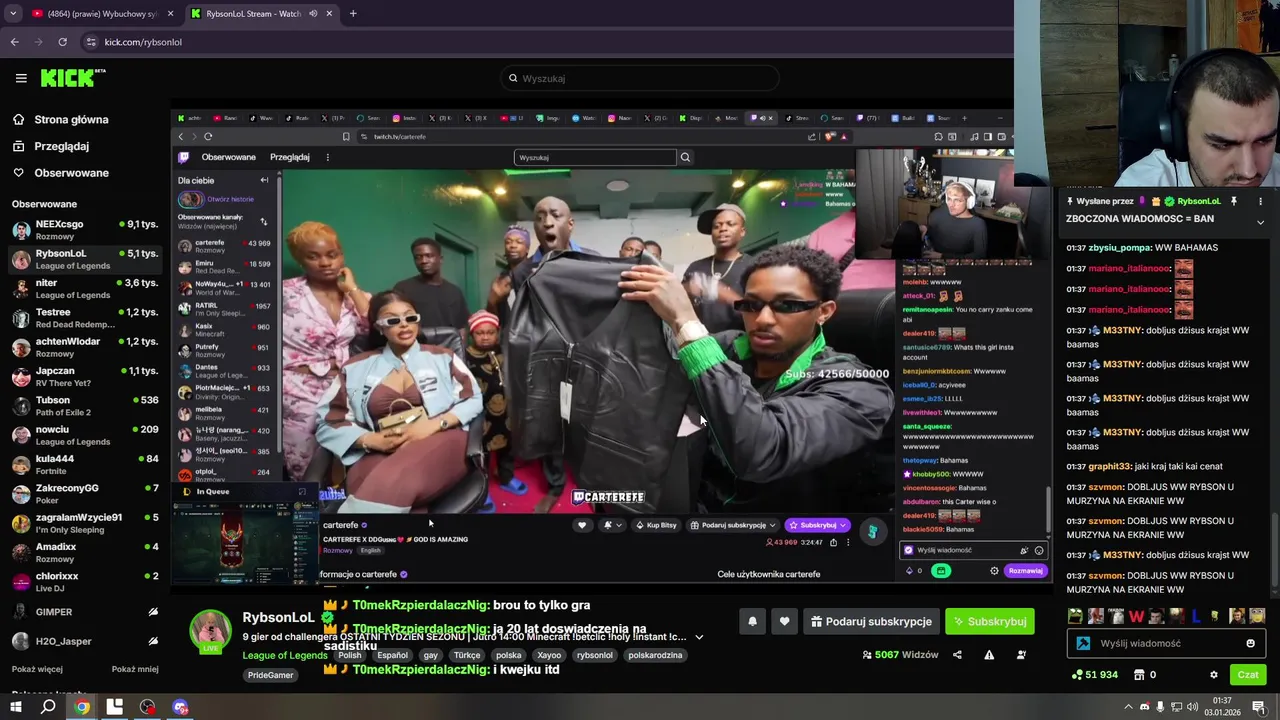Open the emoji picker in chat input
This screenshot has height=720, width=1280.
coord(1250,644)
